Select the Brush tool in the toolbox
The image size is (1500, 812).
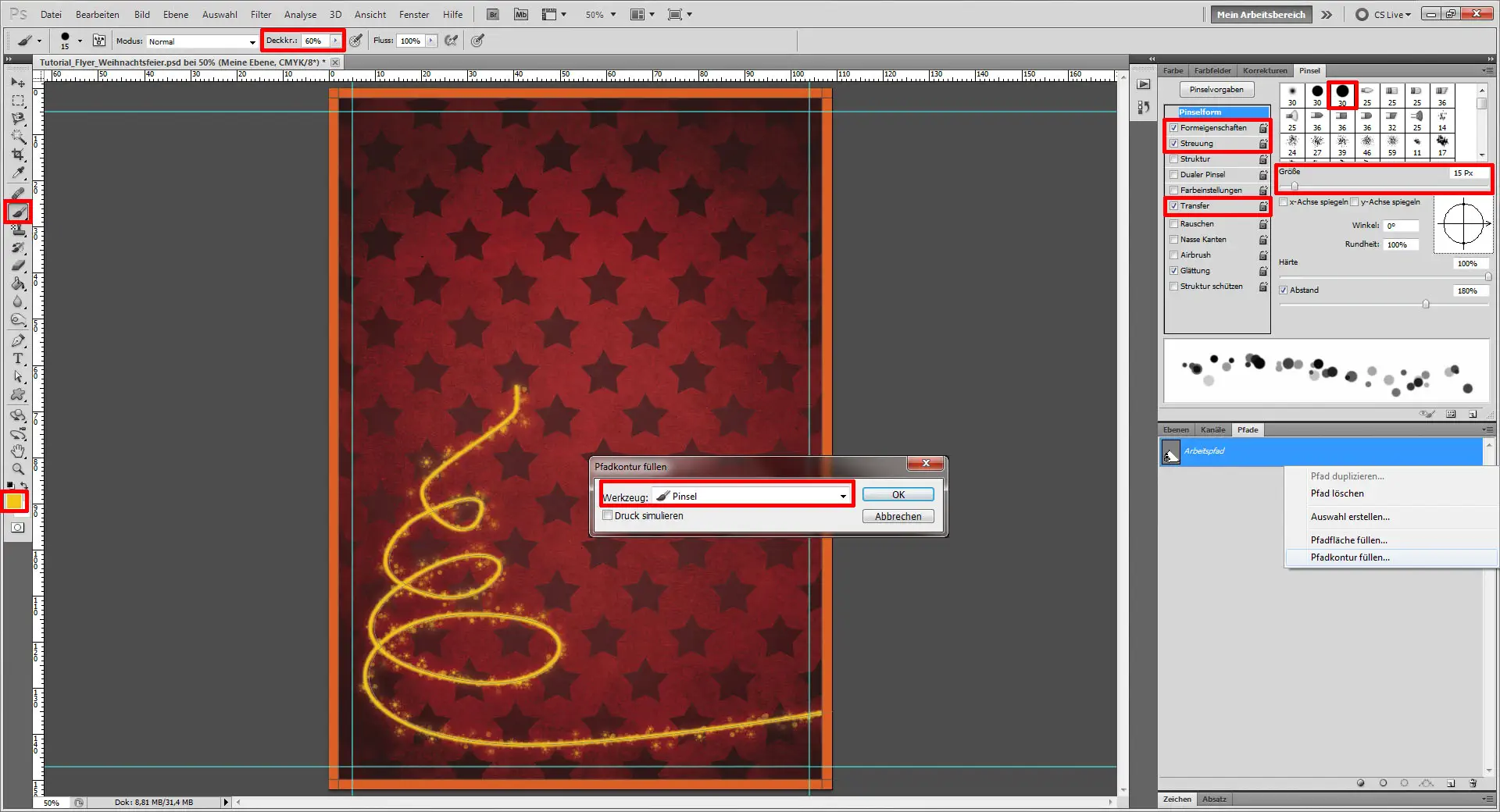point(18,212)
